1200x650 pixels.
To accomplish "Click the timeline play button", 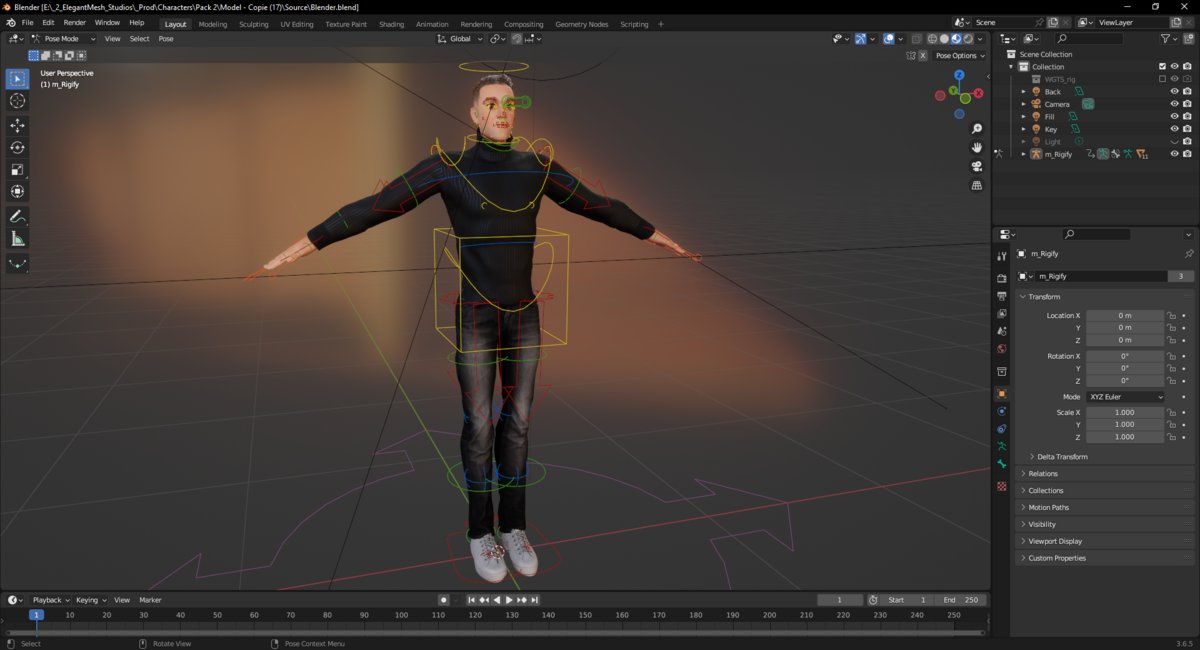I will (509, 600).
